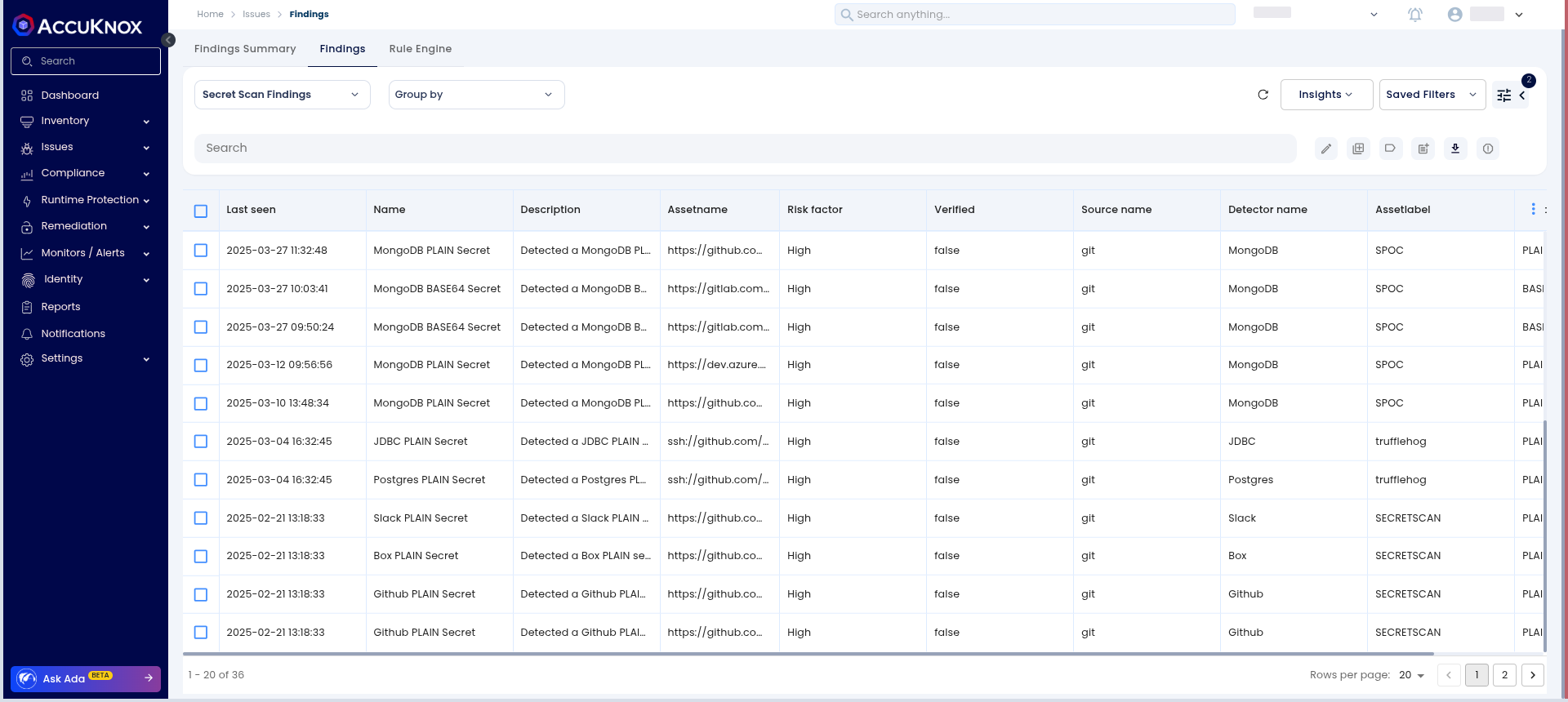The width and height of the screenshot is (1568, 702).
Task: Open the tenant selector dropdown in top bar
Action: click(1374, 15)
